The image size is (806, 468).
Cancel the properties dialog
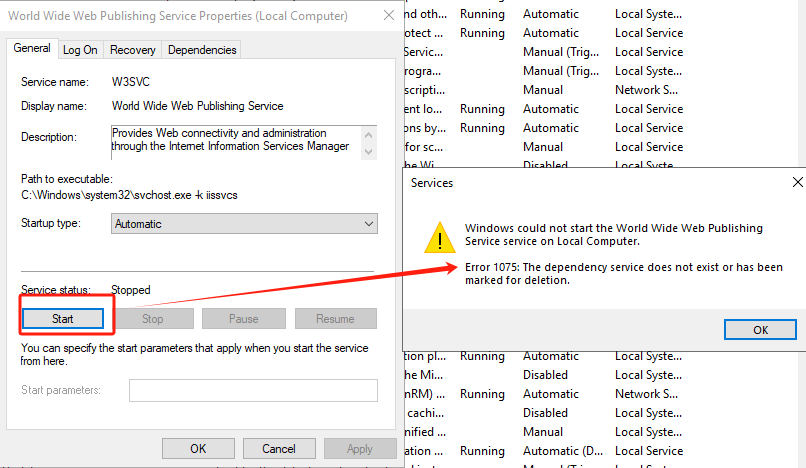(279, 448)
